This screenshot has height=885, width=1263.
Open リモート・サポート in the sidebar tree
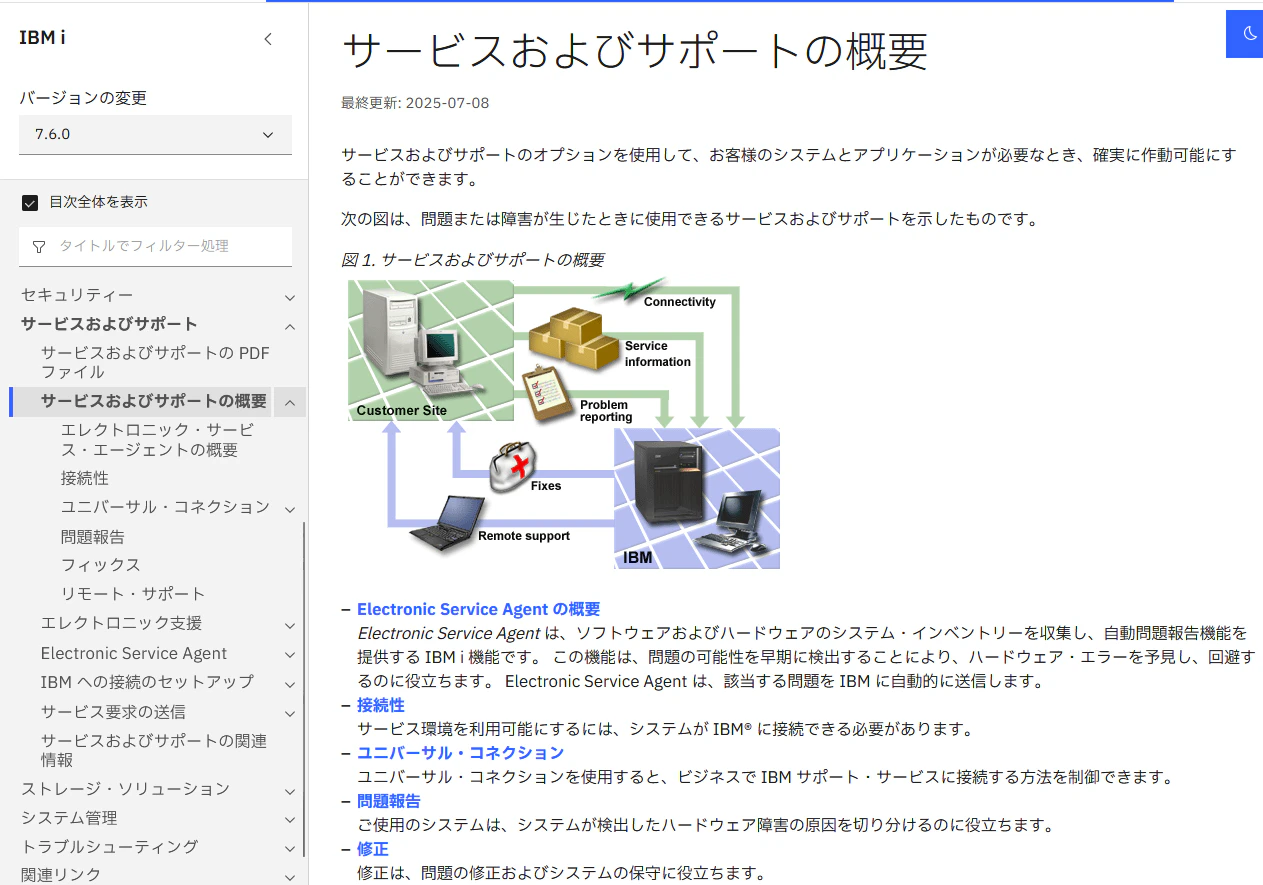click(x=133, y=594)
